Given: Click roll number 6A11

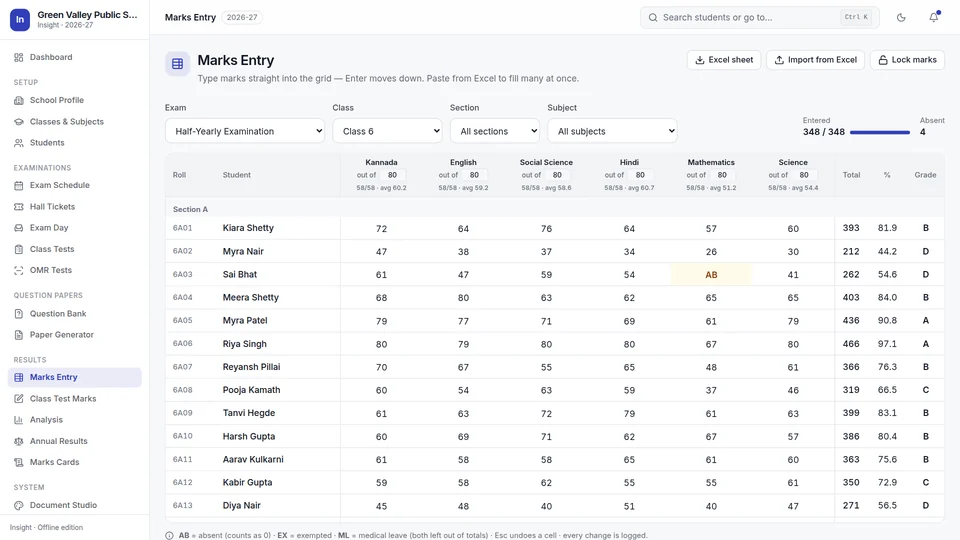Looking at the screenshot, I should point(182,459).
